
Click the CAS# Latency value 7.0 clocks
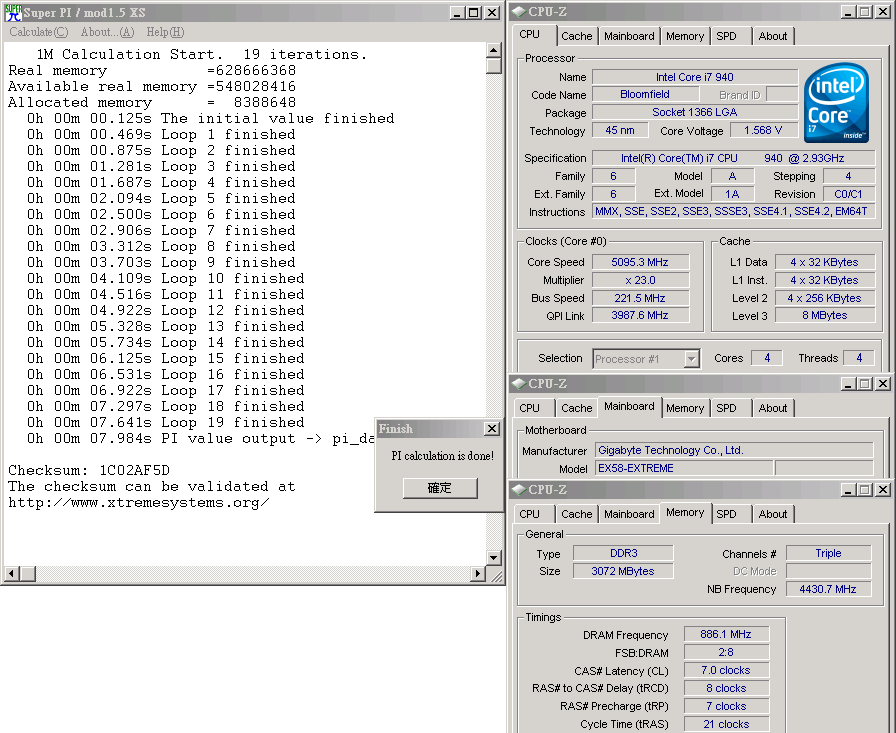click(x=726, y=670)
